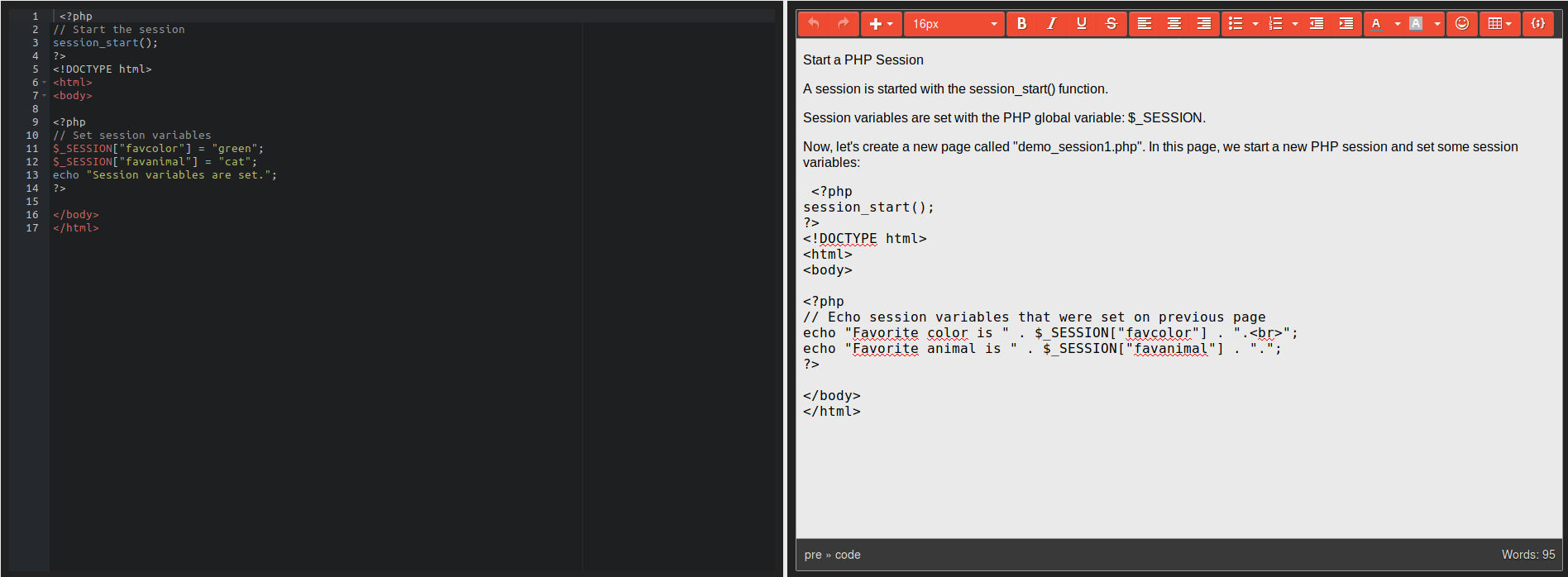Align text left
This screenshot has width=1568, height=577.
[x=1145, y=24]
